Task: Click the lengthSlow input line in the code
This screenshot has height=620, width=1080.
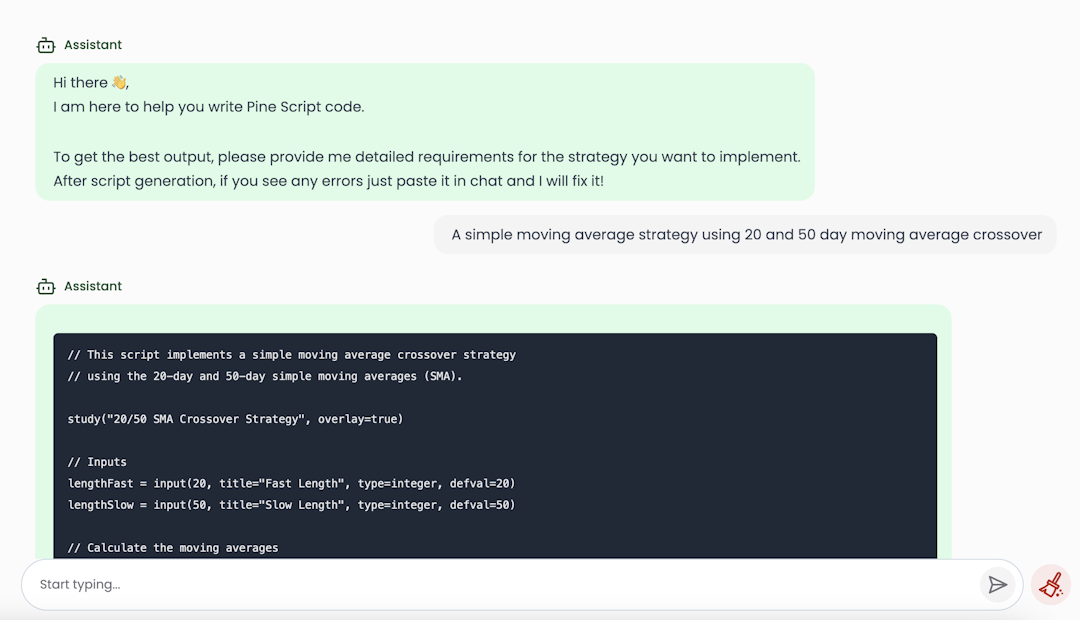Action: 290,505
